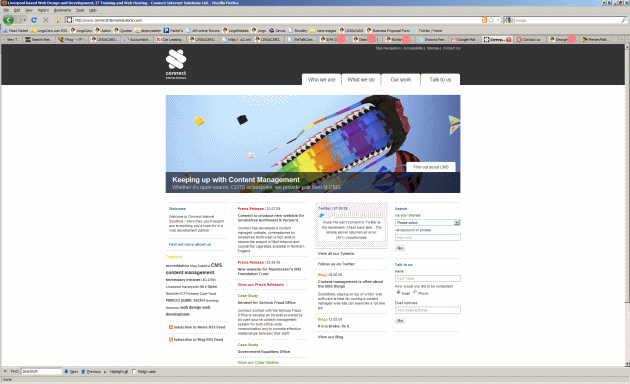Click the Home icon in the navigation toolbar
This screenshot has height=384, width=630.
pos(57,20)
